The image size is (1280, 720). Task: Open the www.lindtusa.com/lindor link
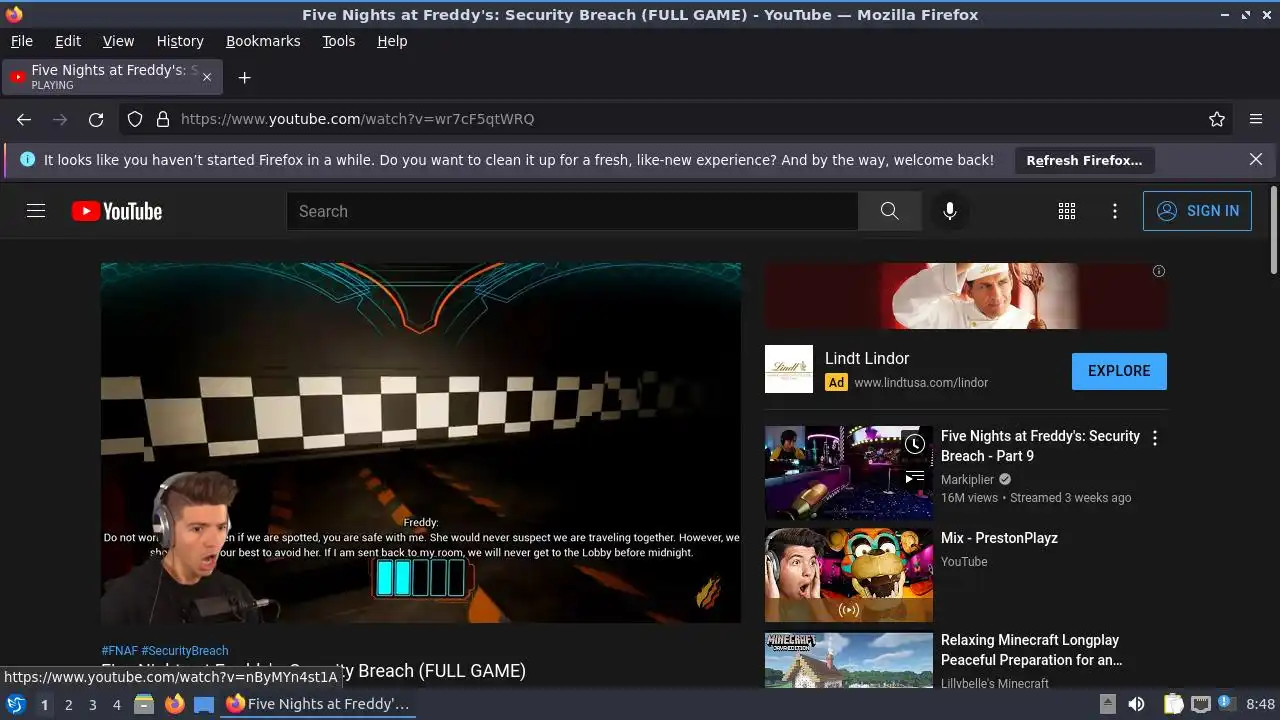pos(921,382)
